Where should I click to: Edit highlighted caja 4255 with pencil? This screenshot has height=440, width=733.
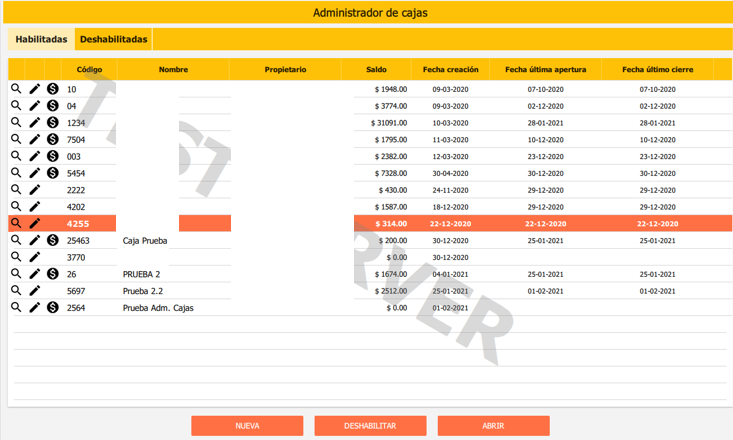(x=35, y=224)
